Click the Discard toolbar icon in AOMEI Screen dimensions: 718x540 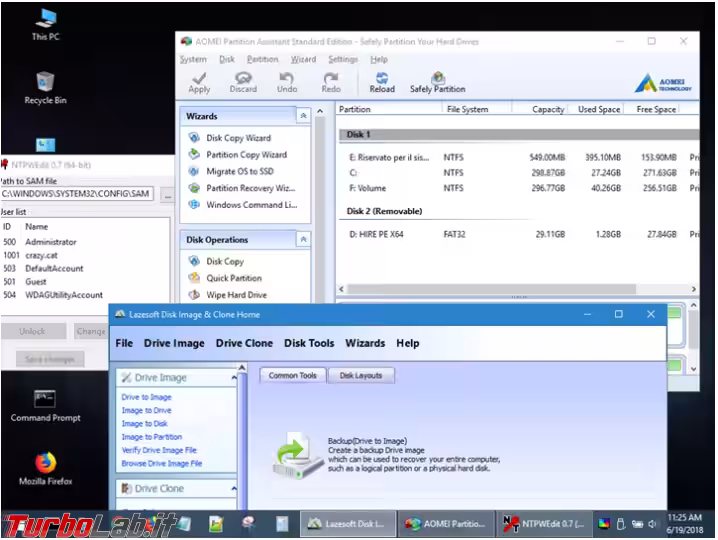pos(243,83)
